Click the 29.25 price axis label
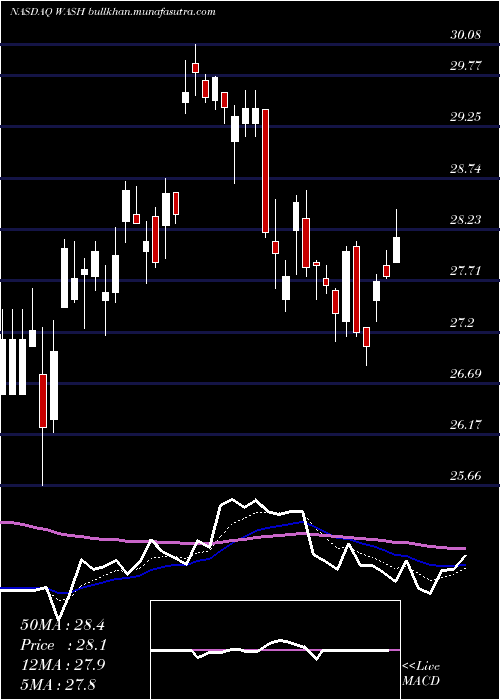 click(466, 117)
